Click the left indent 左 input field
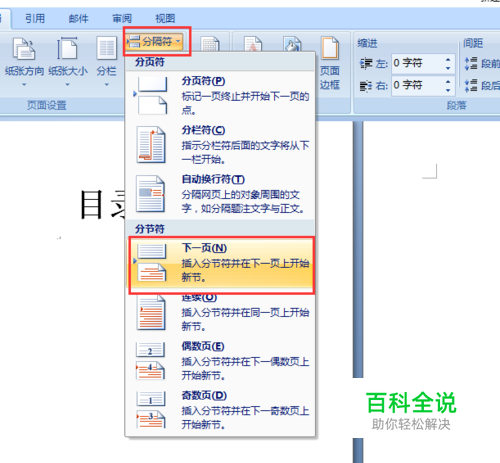Image resolution: width=500 pixels, height=463 pixels. (417, 63)
